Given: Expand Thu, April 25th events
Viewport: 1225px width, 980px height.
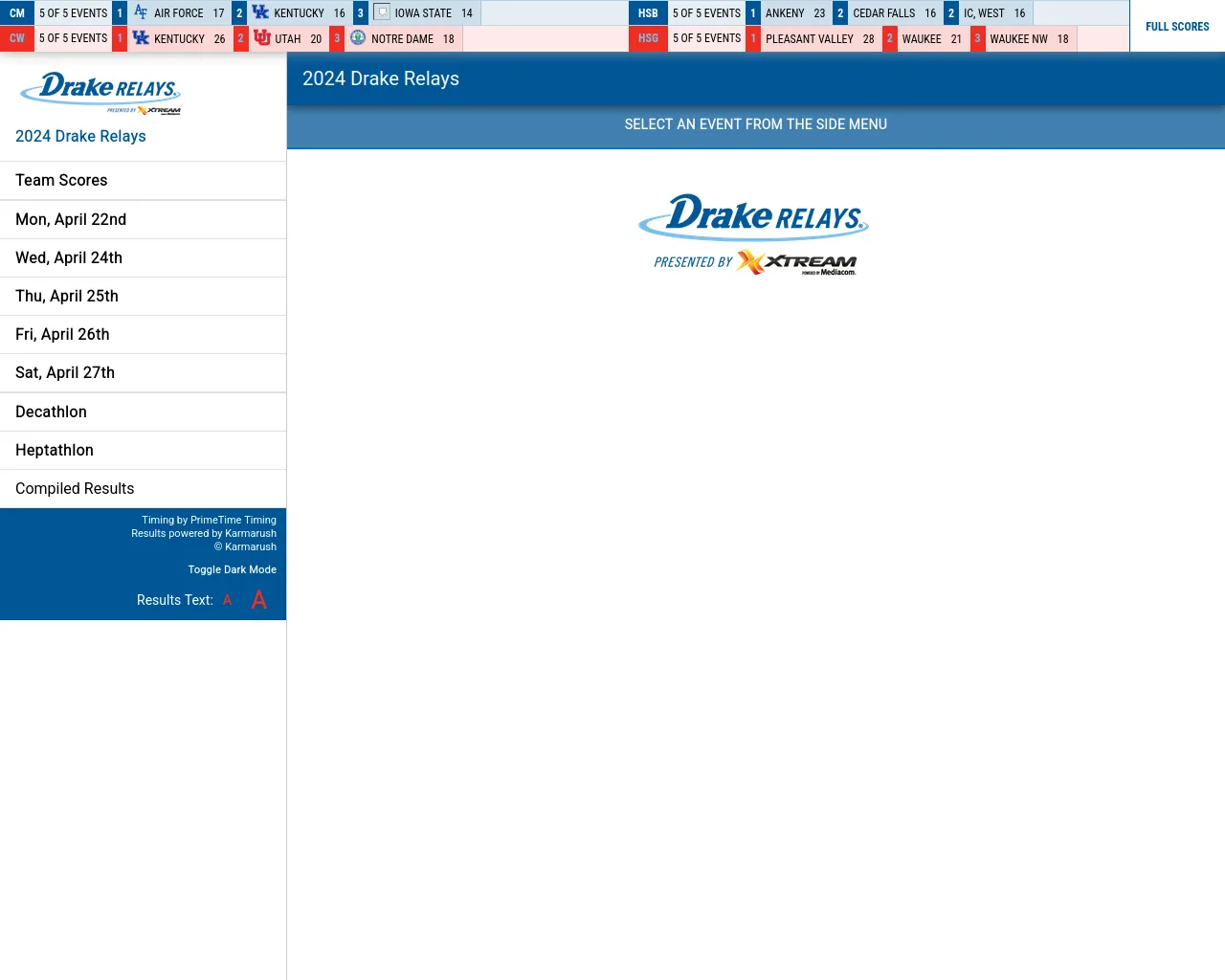Looking at the screenshot, I should point(144,297).
